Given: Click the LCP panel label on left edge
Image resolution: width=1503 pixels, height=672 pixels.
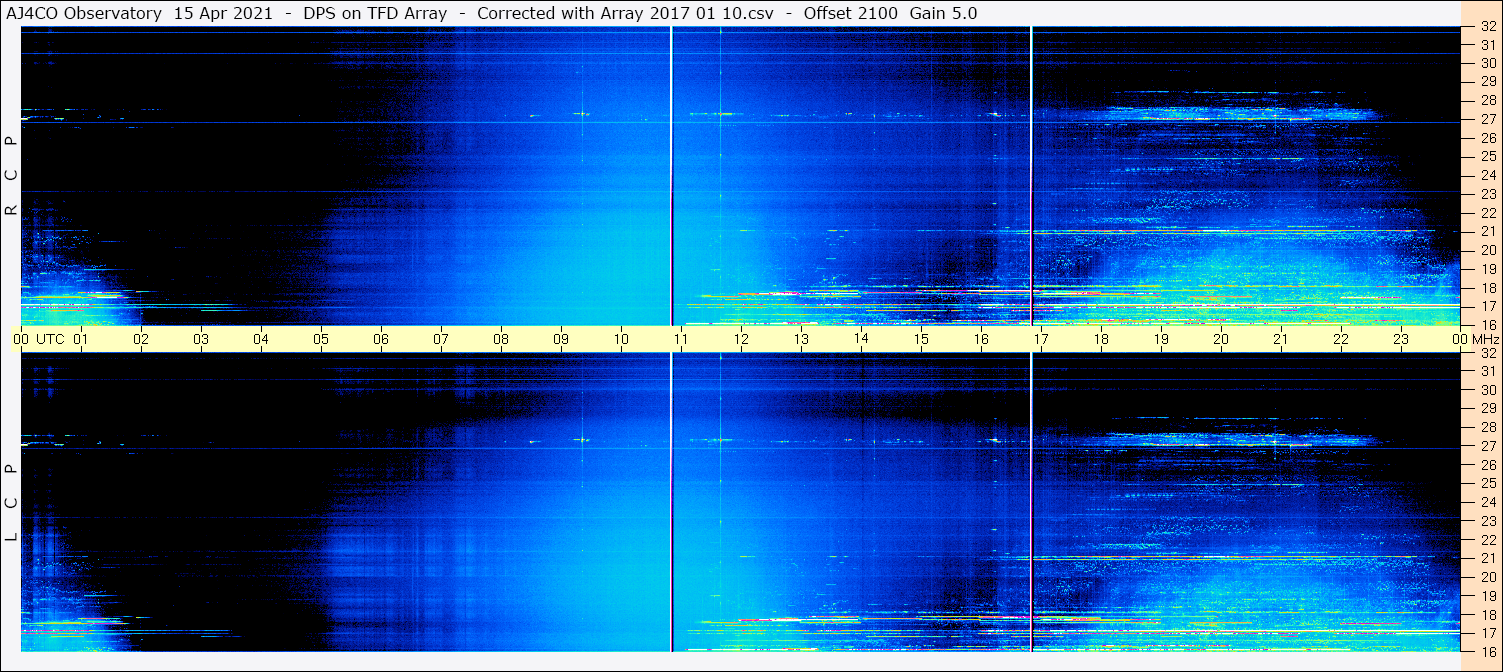Looking at the screenshot, I should pyautogui.click(x=11, y=502).
